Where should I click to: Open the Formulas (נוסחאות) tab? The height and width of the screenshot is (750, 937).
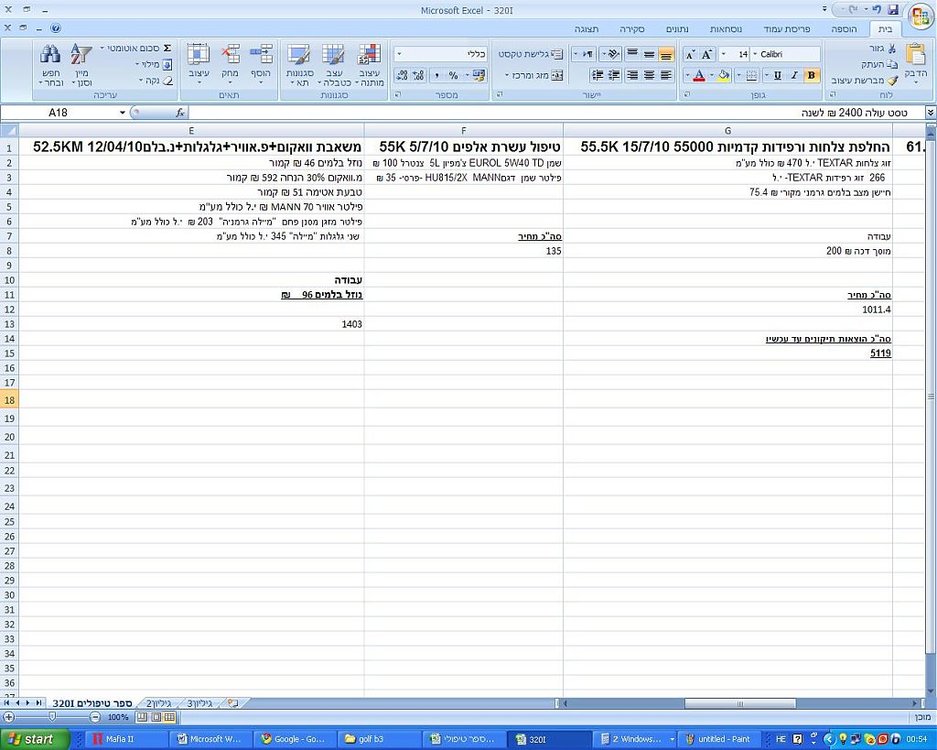(726, 29)
